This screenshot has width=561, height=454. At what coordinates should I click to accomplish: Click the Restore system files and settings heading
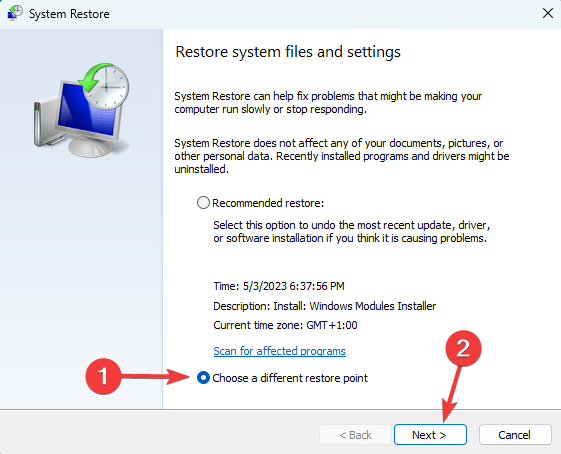tap(288, 52)
